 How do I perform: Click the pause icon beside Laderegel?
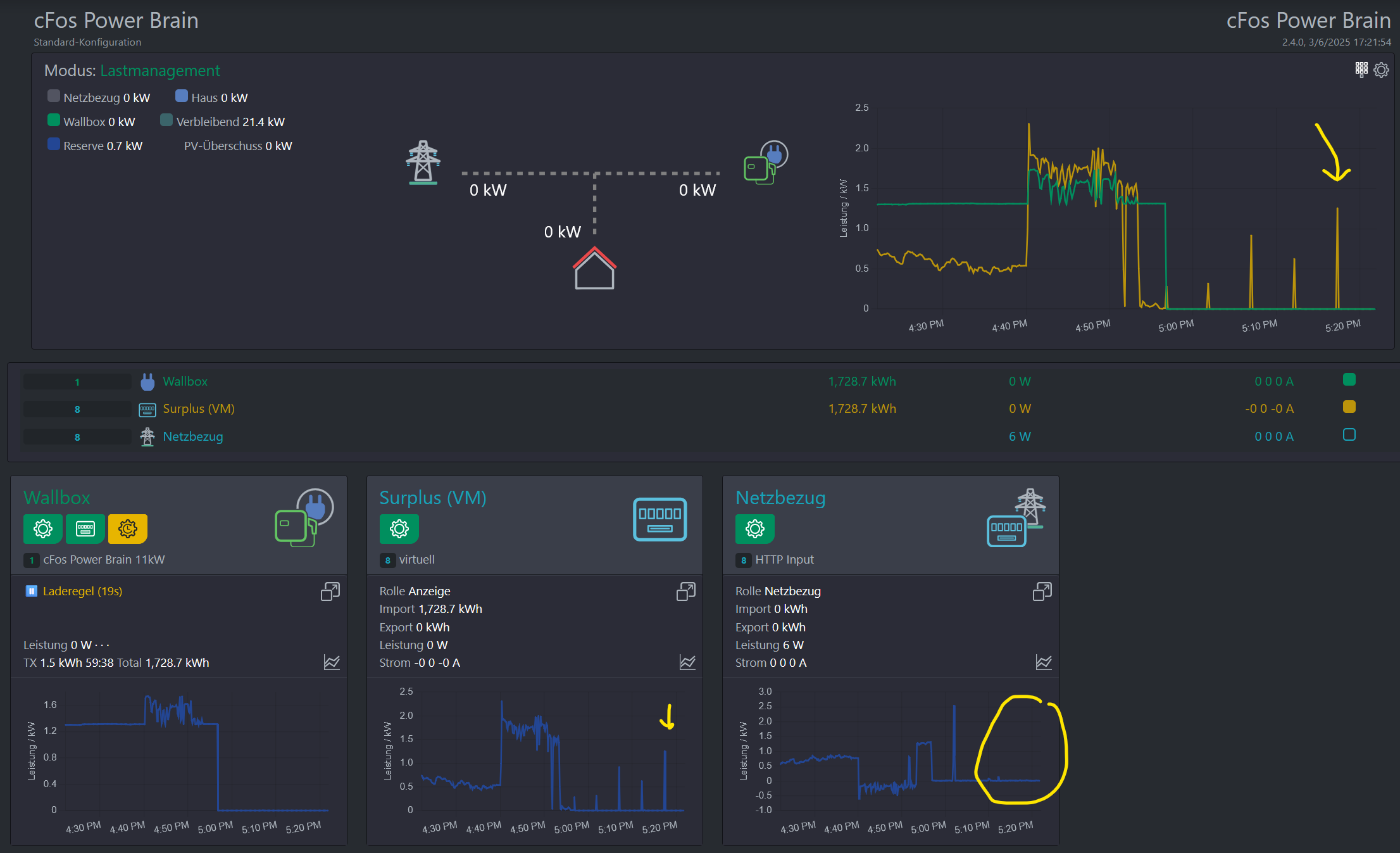[x=31, y=591]
